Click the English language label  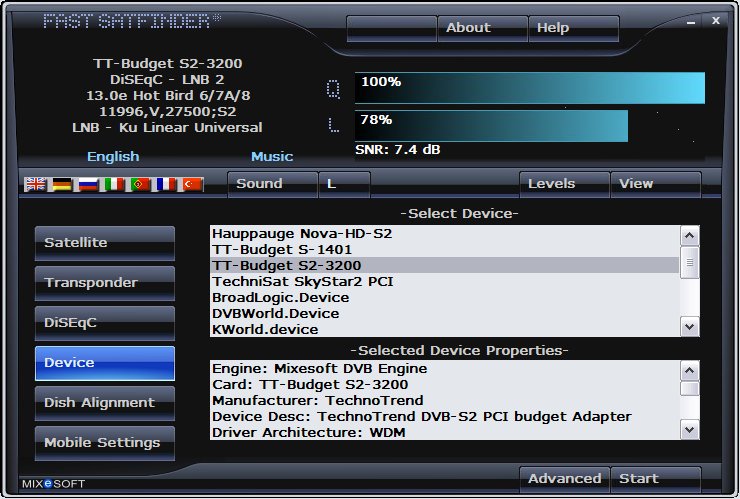coord(113,157)
